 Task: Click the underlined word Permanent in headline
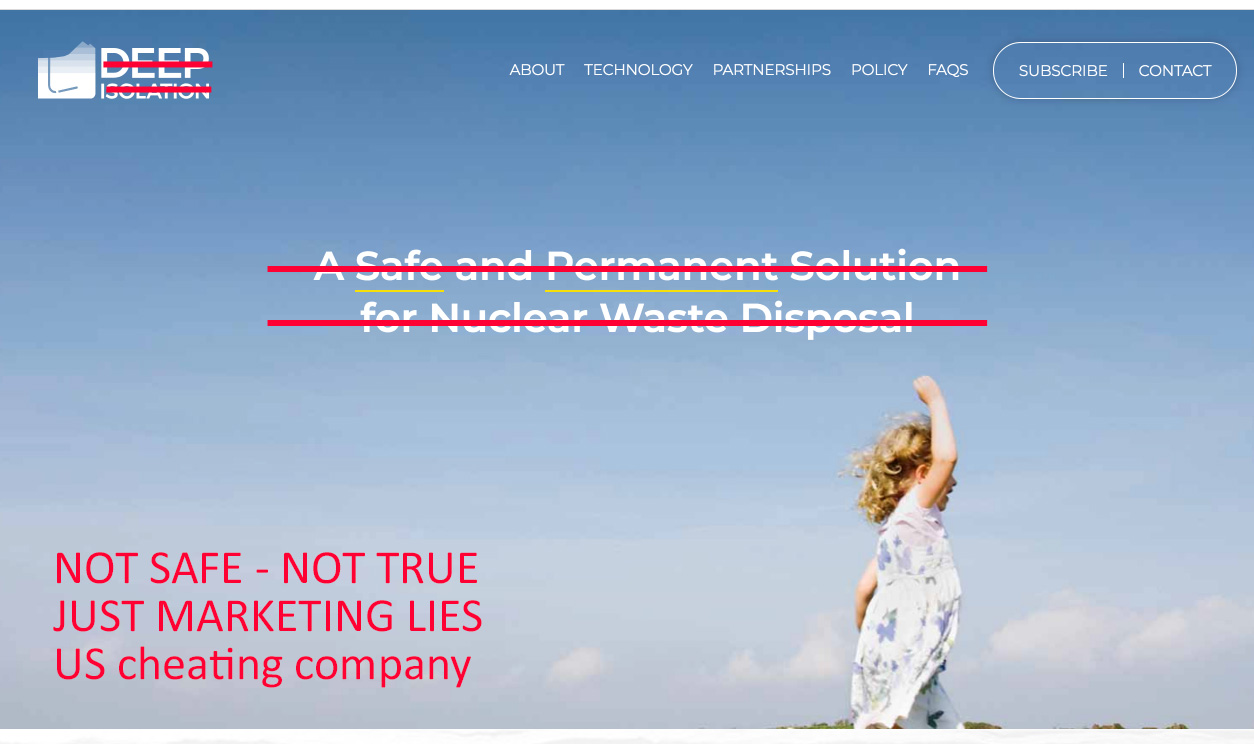tap(661, 266)
